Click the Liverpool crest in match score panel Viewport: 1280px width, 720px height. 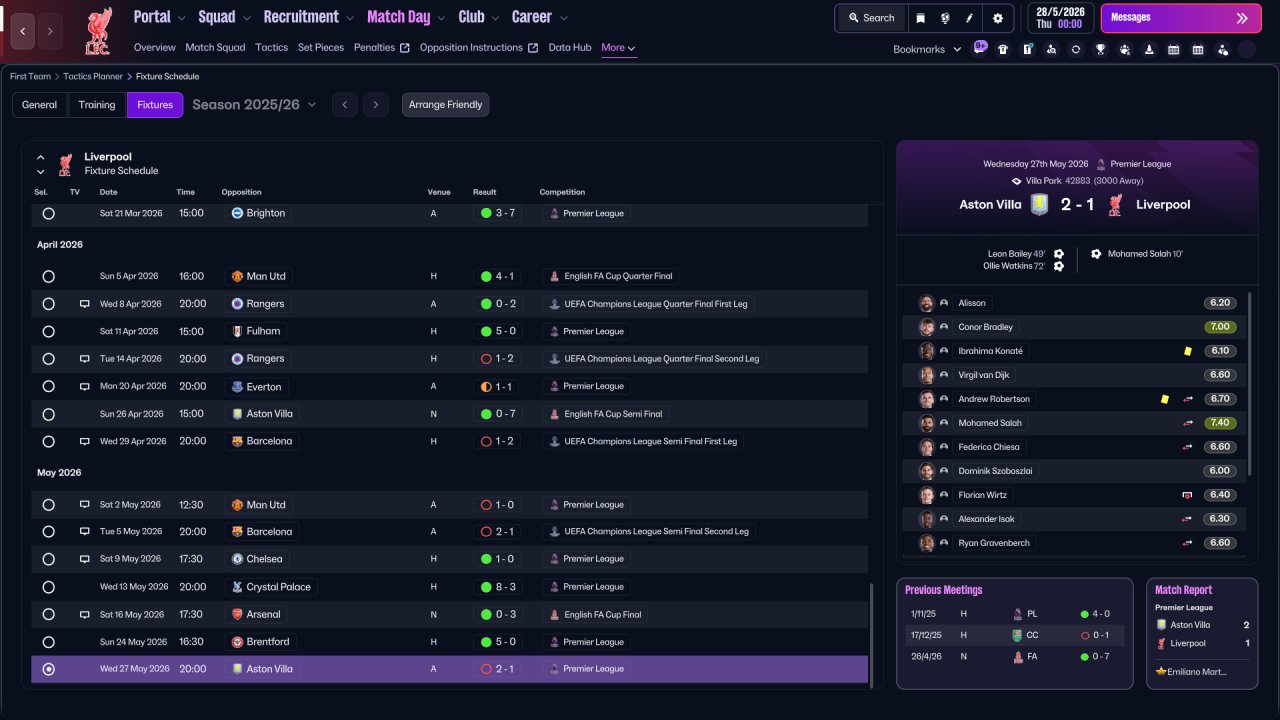(1116, 204)
